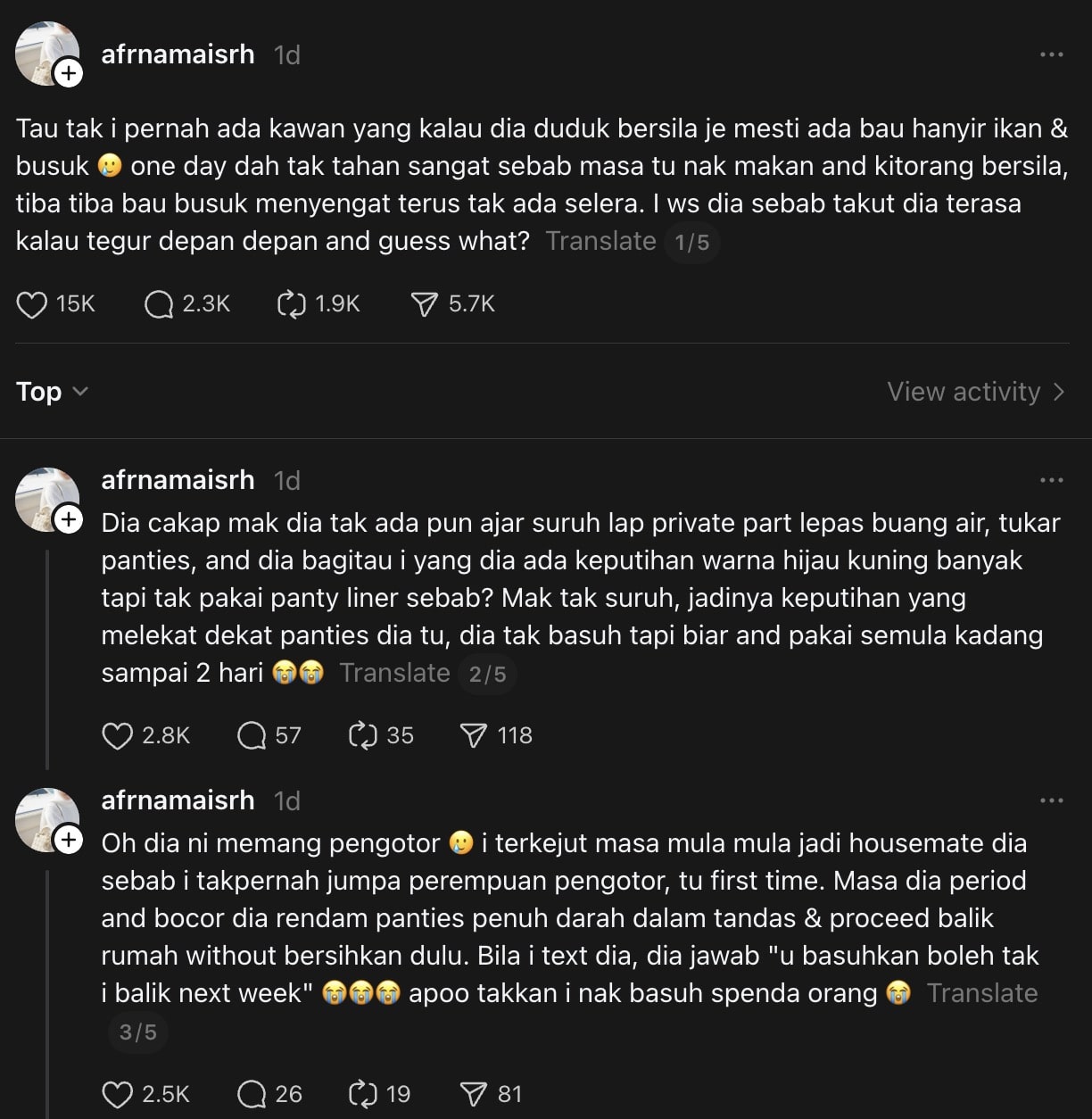
Task: Open the Top sorting dropdown
Action: coord(51,391)
